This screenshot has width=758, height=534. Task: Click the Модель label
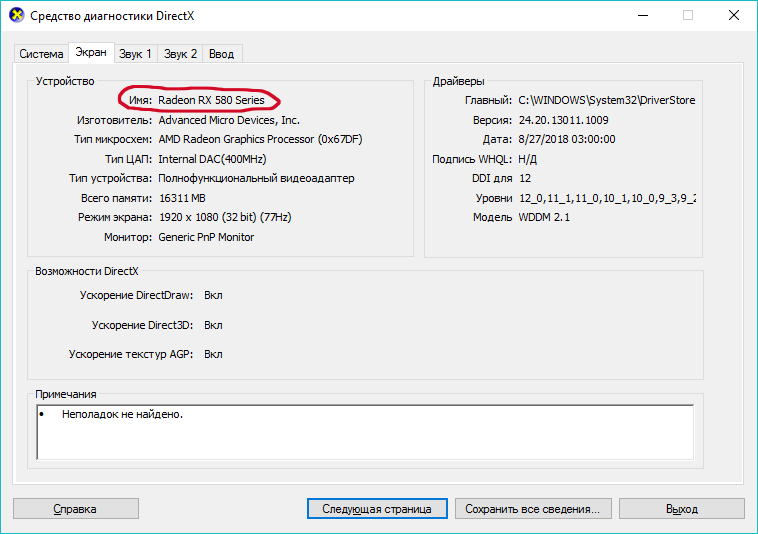pos(492,217)
